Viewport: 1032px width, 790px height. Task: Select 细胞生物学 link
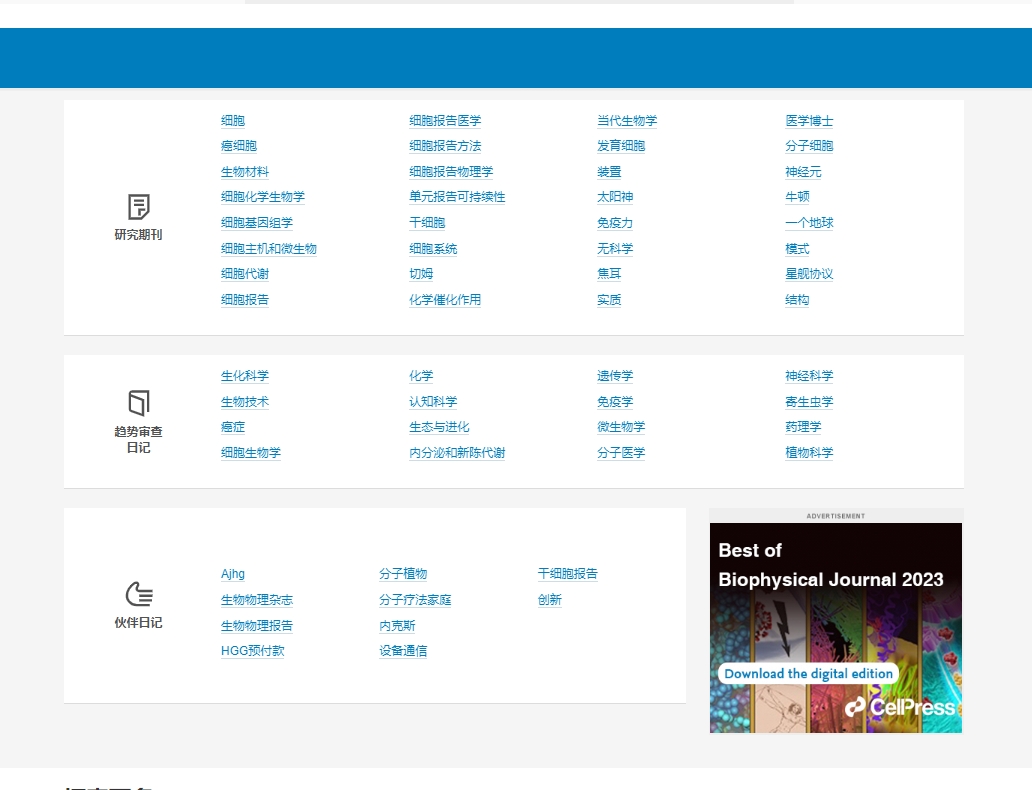pos(251,452)
